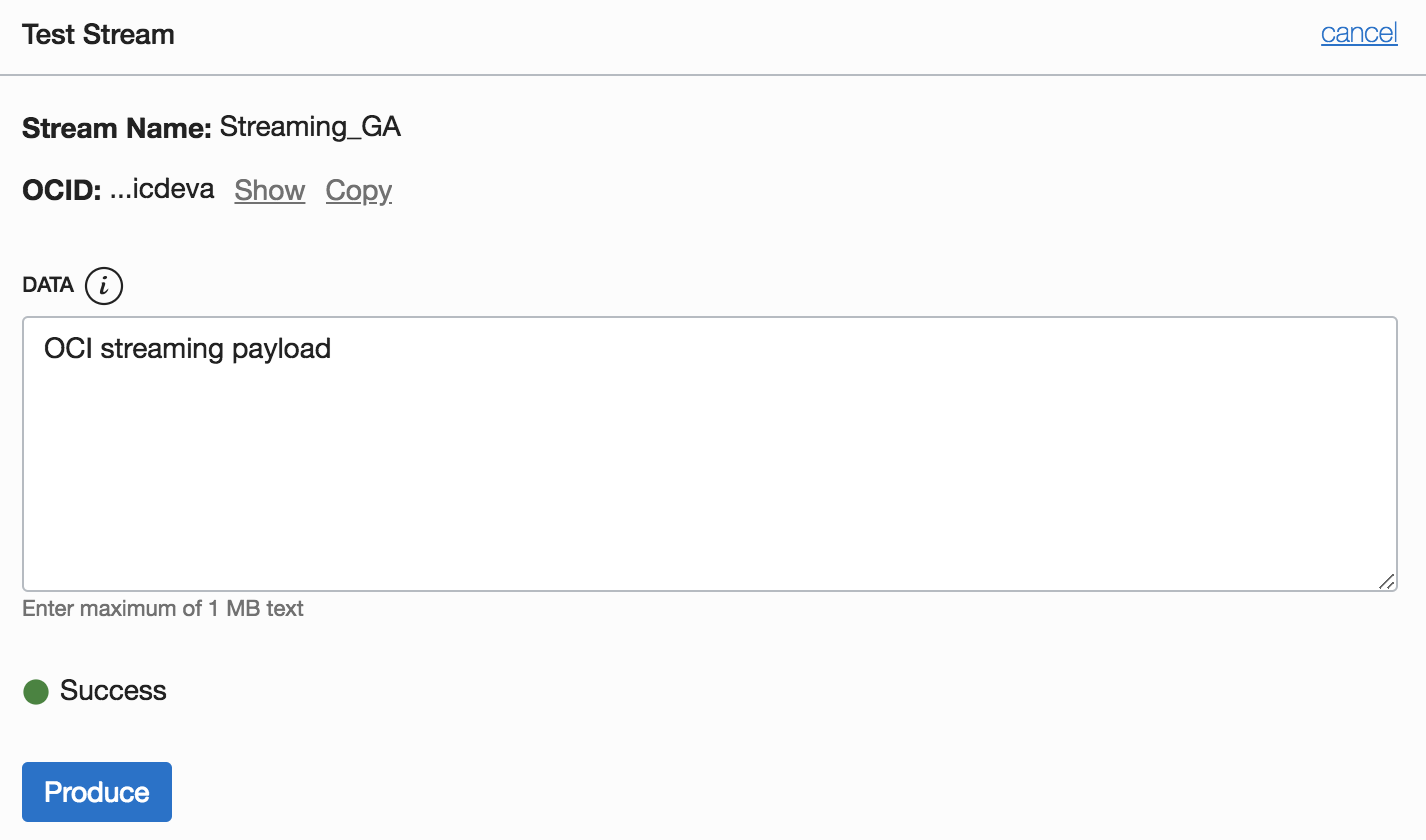This screenshot has height=840, width=1426.
Task: Show the full OCID
Action: 269,190
